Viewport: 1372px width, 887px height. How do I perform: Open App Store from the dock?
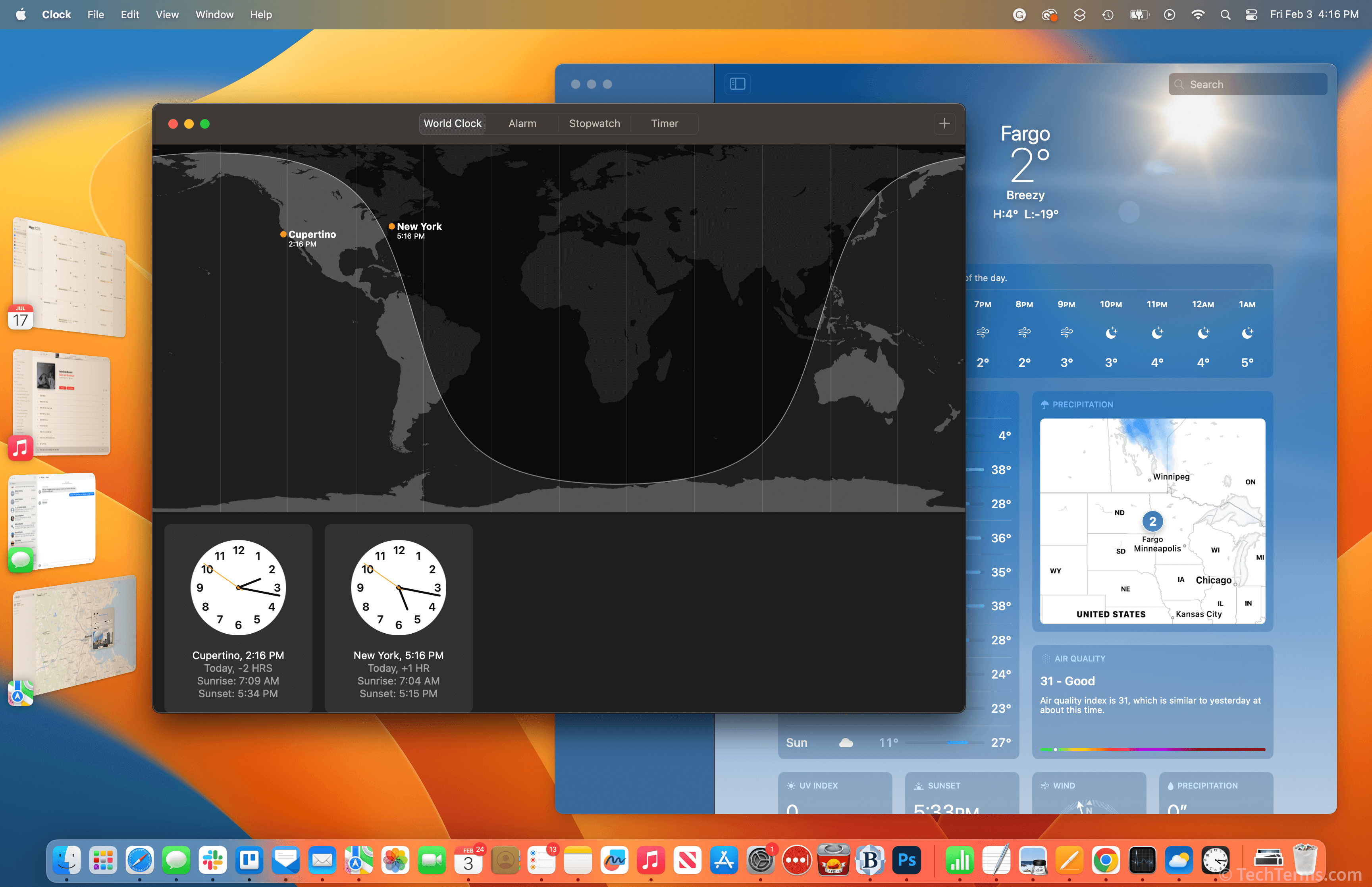[724, 860]
